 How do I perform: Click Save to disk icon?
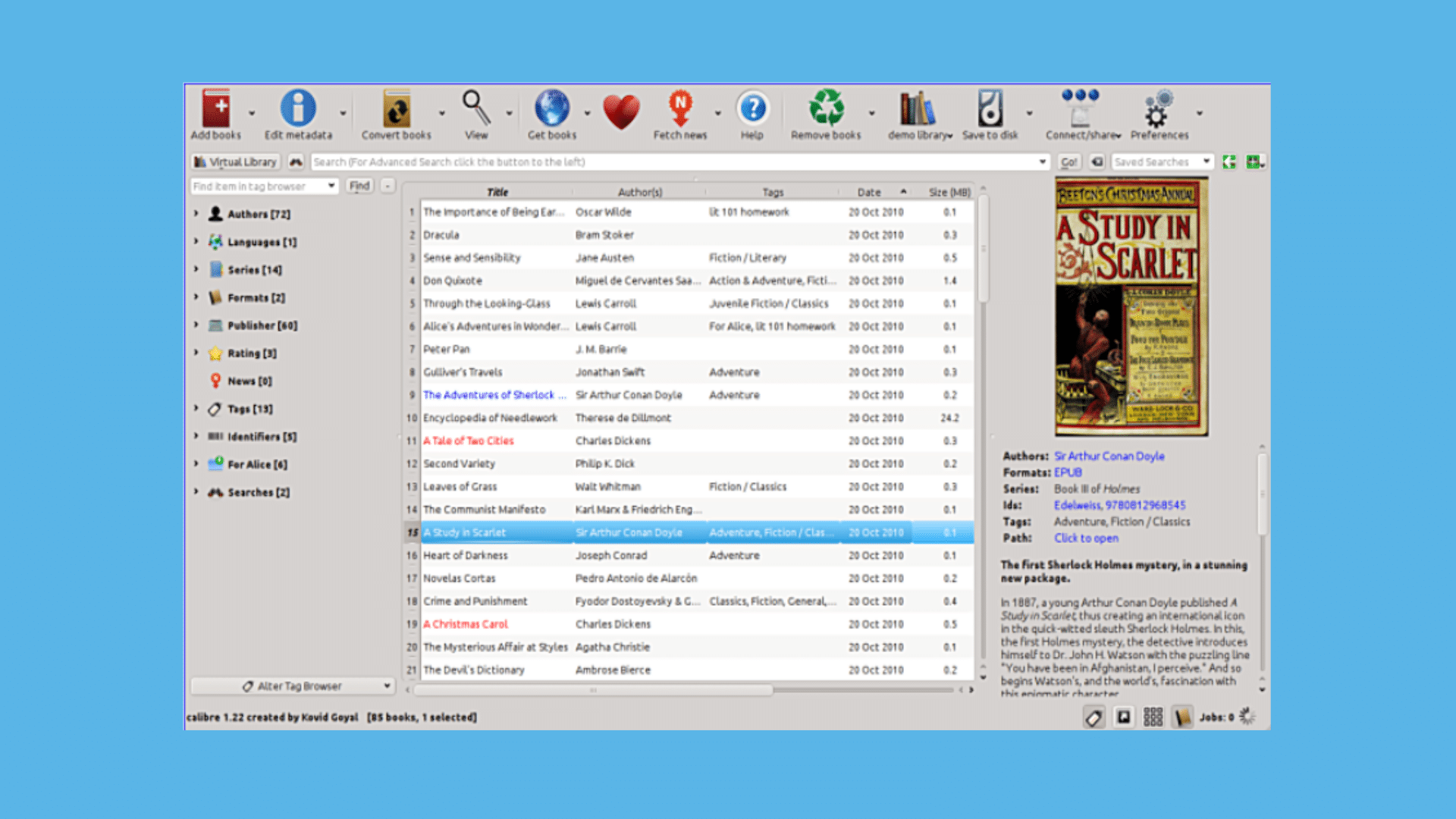tap(990, 108)
